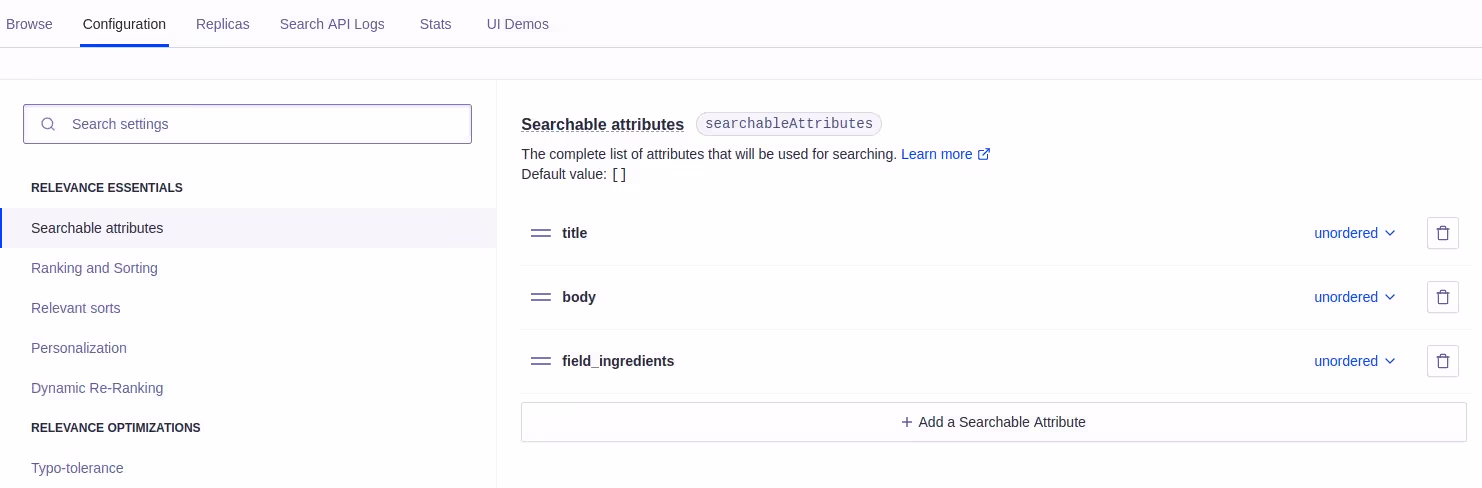Open the UI Demos tab
This screenshot has height=488, width=1482.
[518, 24]
